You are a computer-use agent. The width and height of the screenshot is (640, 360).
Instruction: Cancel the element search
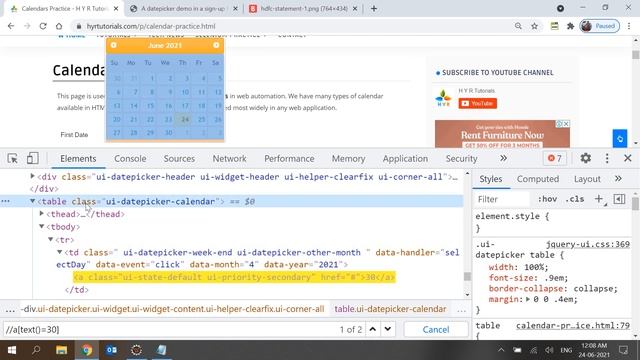[x=436, y=329]
